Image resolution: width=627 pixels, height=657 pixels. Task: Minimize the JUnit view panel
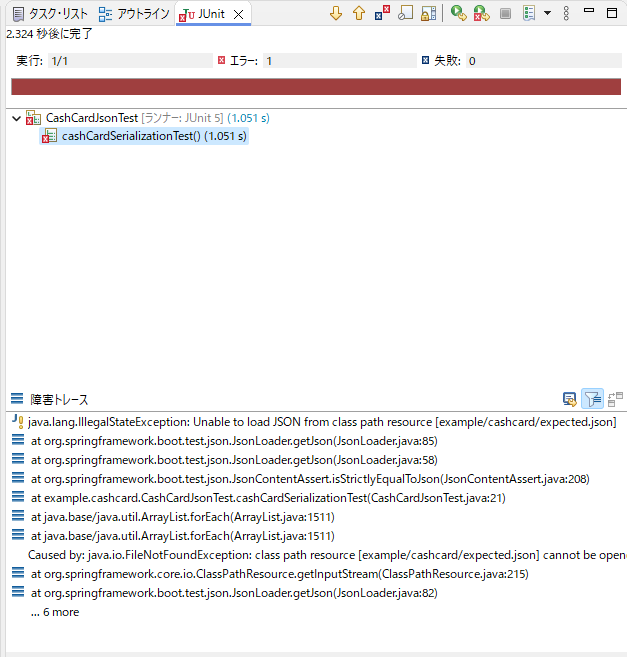pos(589,11)
